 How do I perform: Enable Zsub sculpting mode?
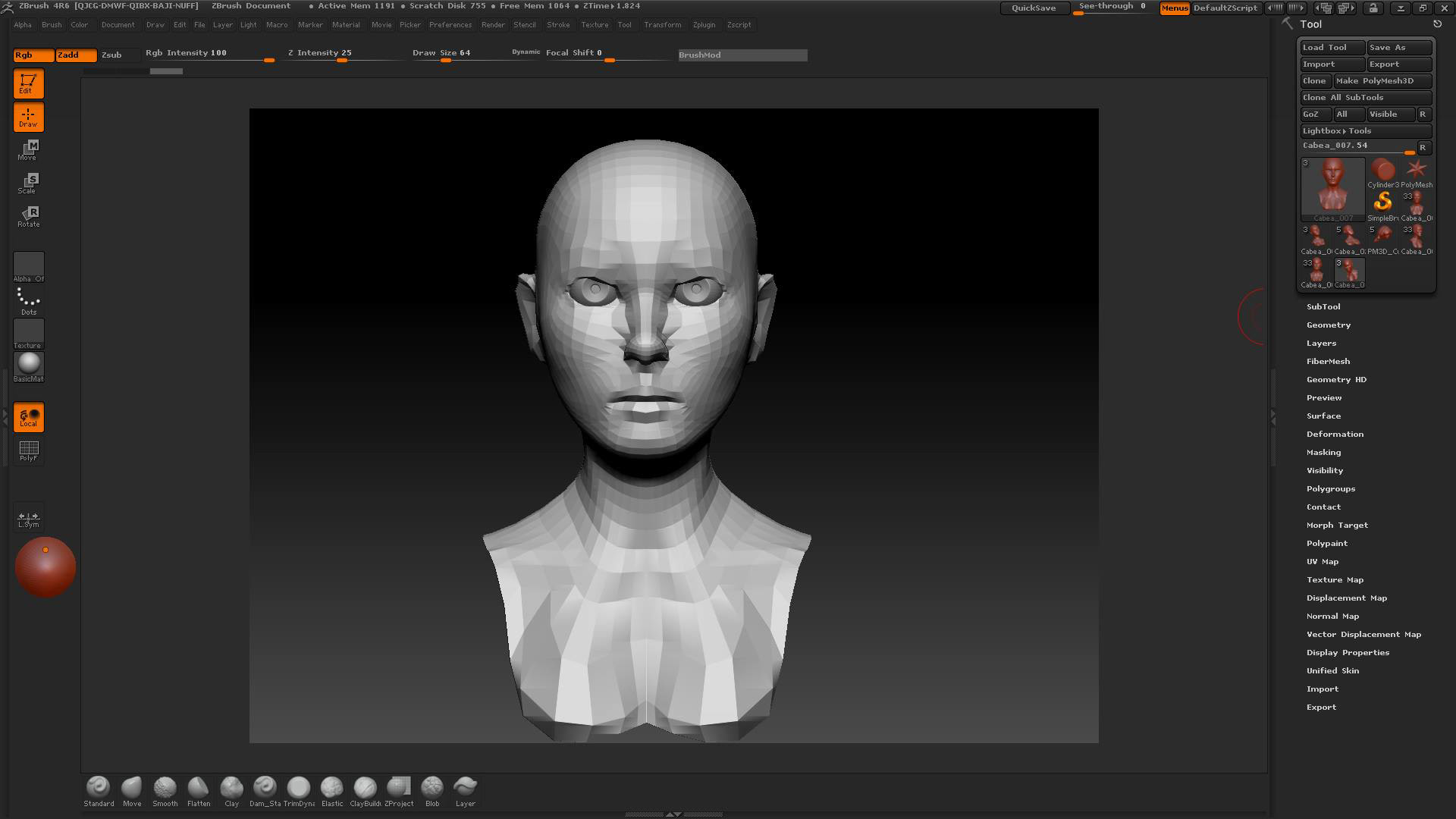tap(112, 55)
